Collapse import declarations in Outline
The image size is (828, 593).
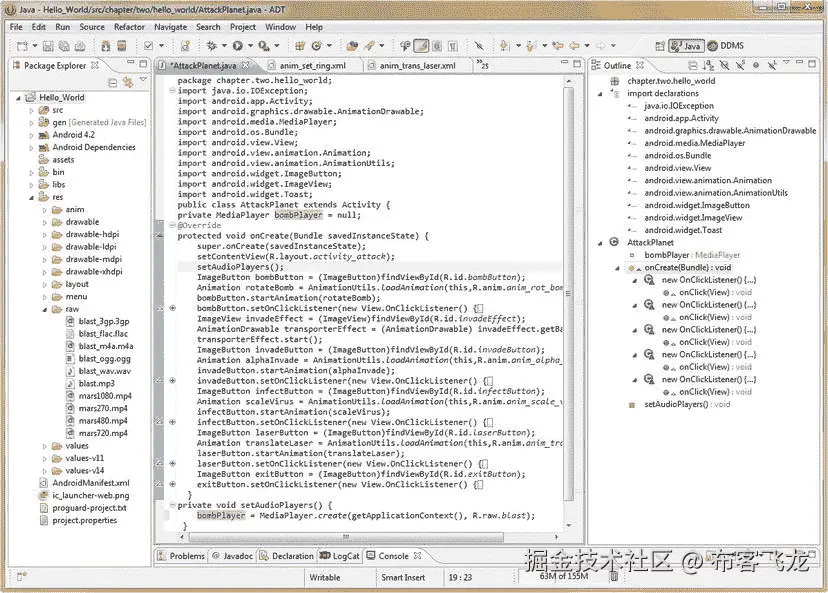(600, 93)
